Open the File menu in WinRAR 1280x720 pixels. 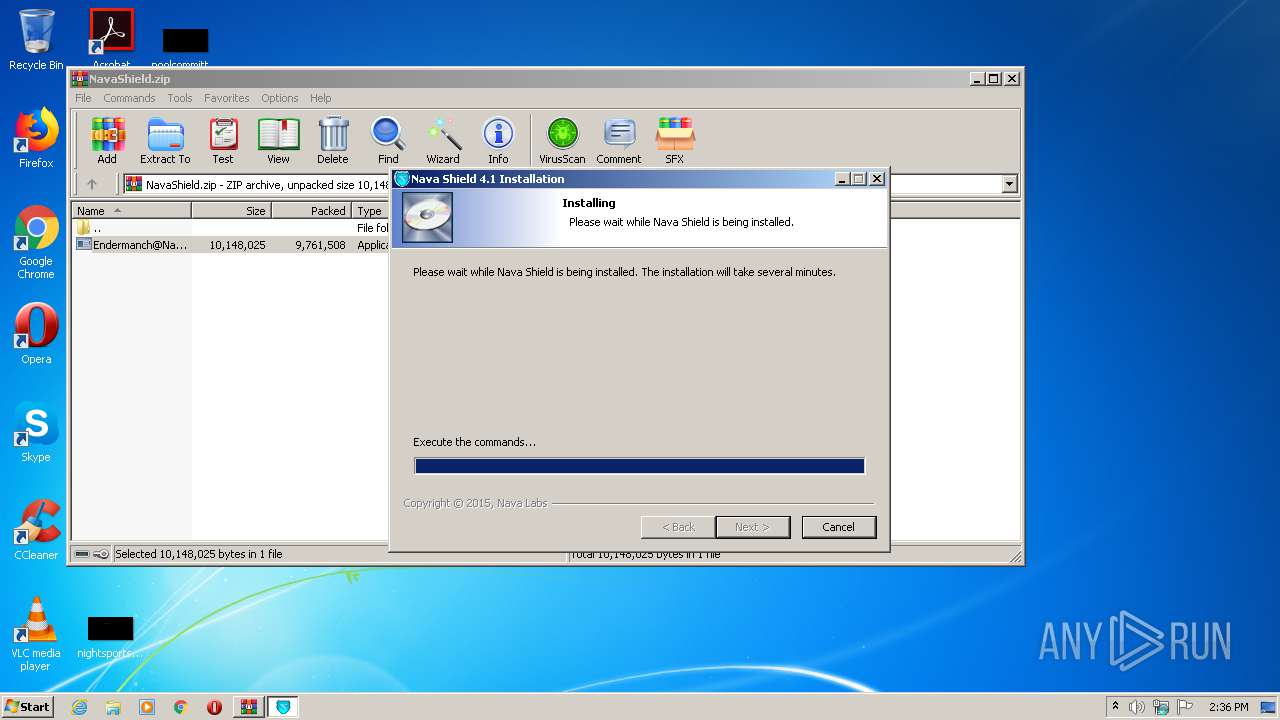83,98
